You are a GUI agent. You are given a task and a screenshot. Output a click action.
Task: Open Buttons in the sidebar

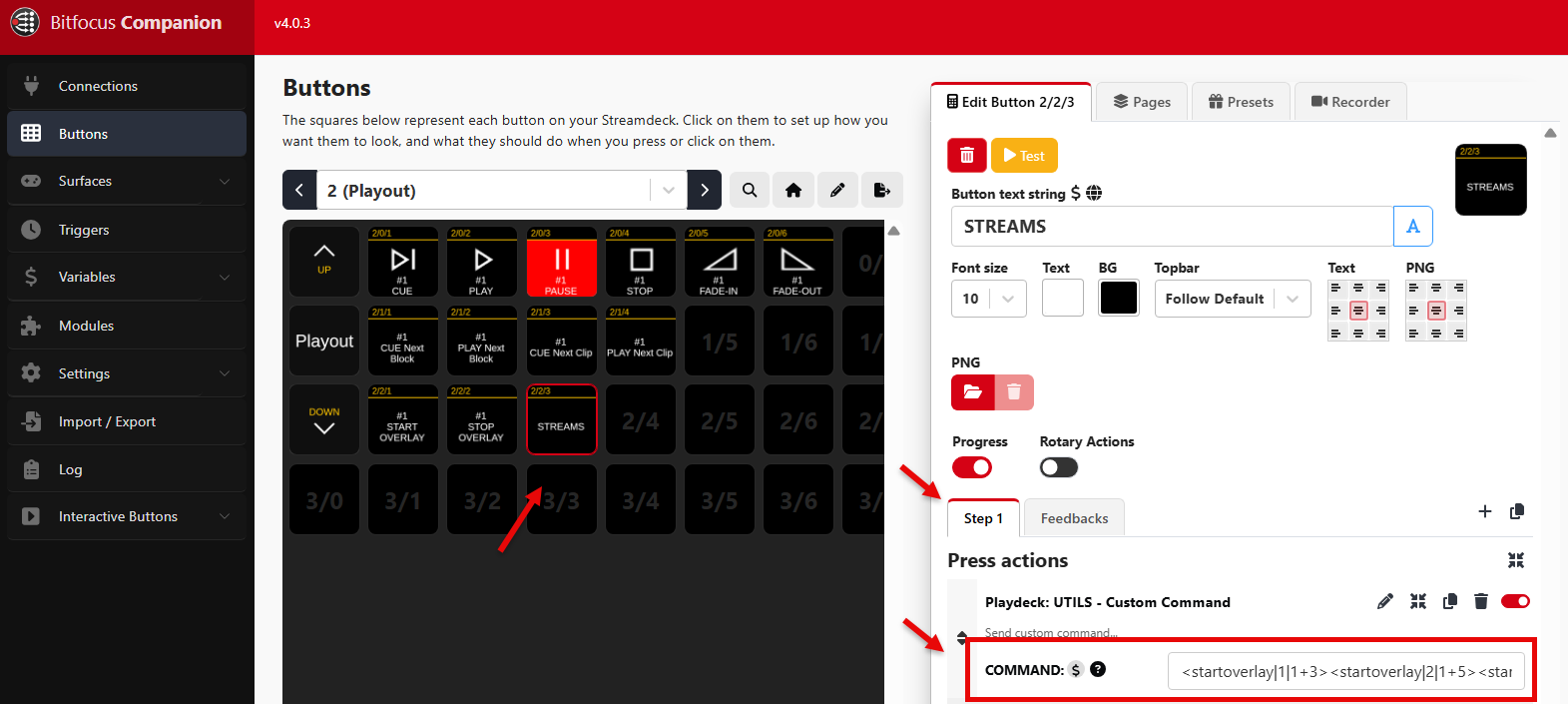tap(127, 134)
